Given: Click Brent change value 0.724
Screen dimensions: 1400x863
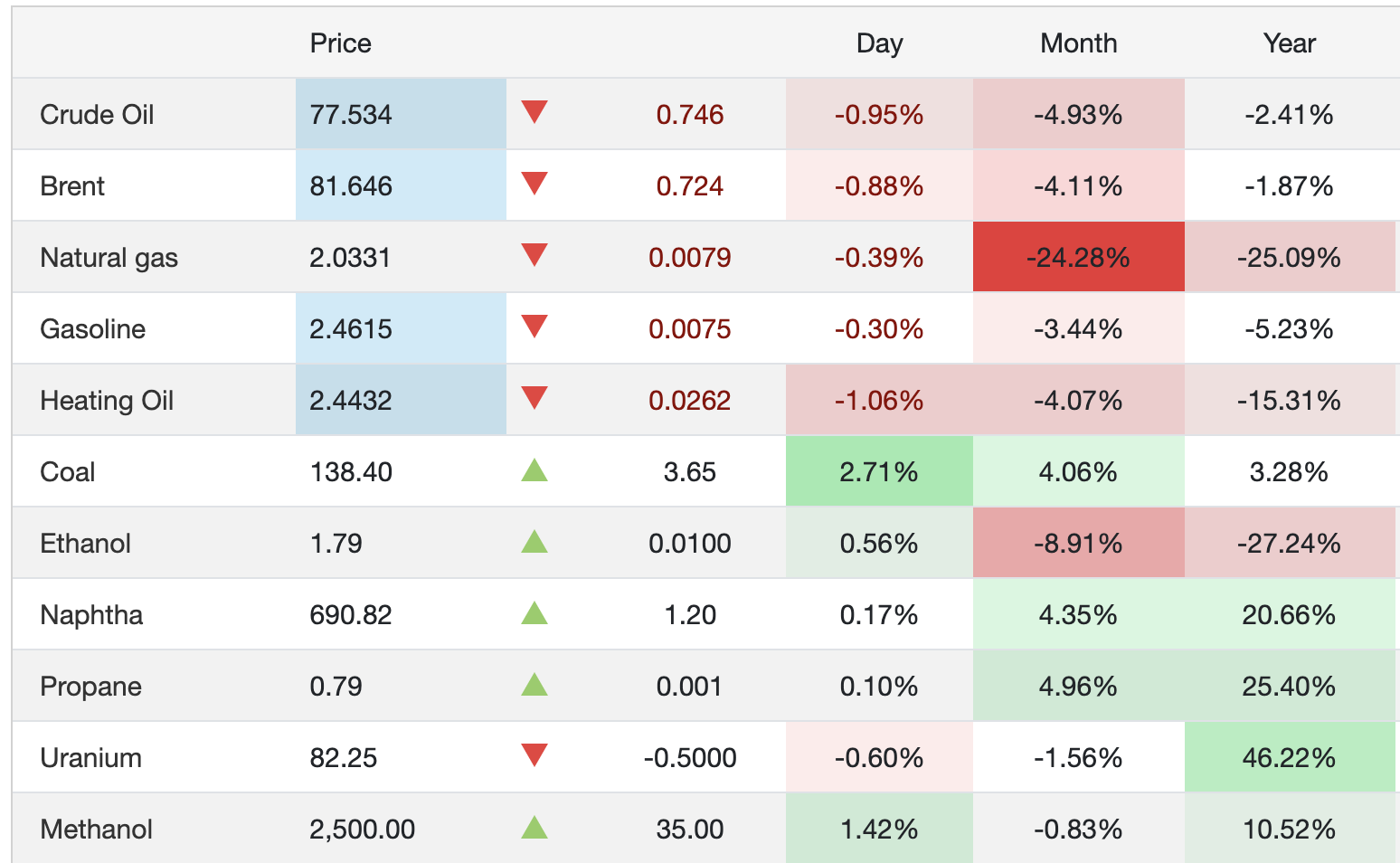Looking at the screenshot, I should 690,186.
